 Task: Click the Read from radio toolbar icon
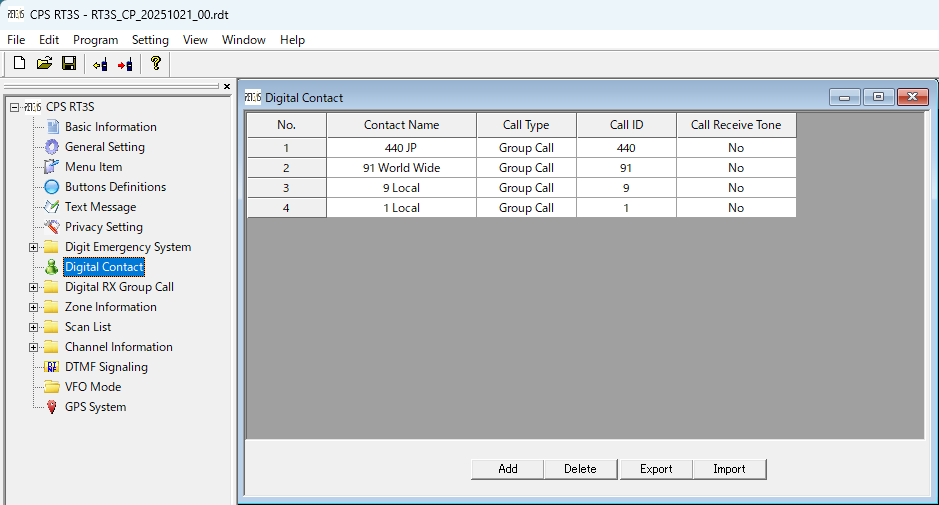[100, 64]
